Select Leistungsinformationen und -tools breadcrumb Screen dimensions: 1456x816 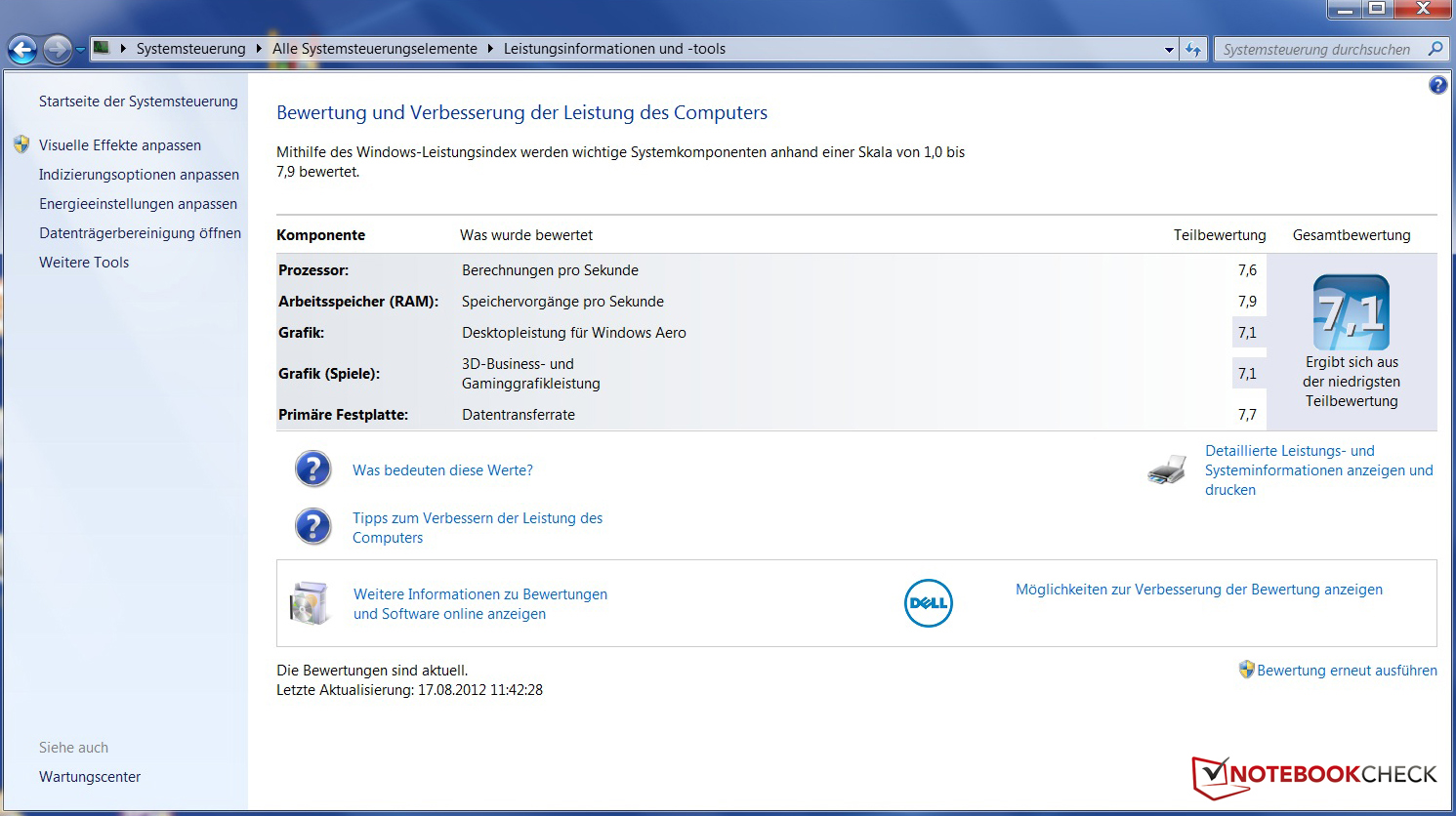[x=614, y=49]
